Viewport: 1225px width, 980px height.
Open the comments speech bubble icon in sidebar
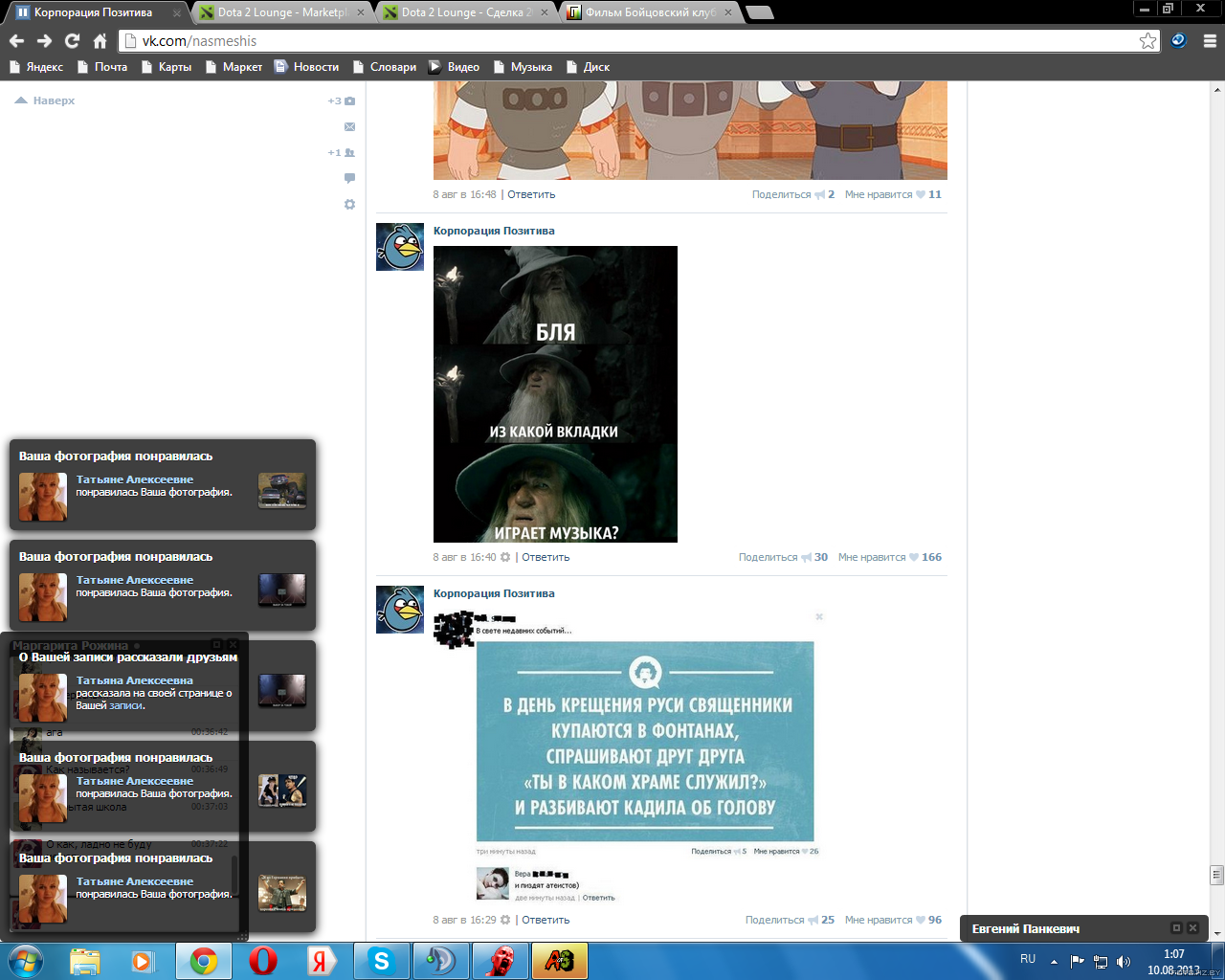tap(349, 178)
